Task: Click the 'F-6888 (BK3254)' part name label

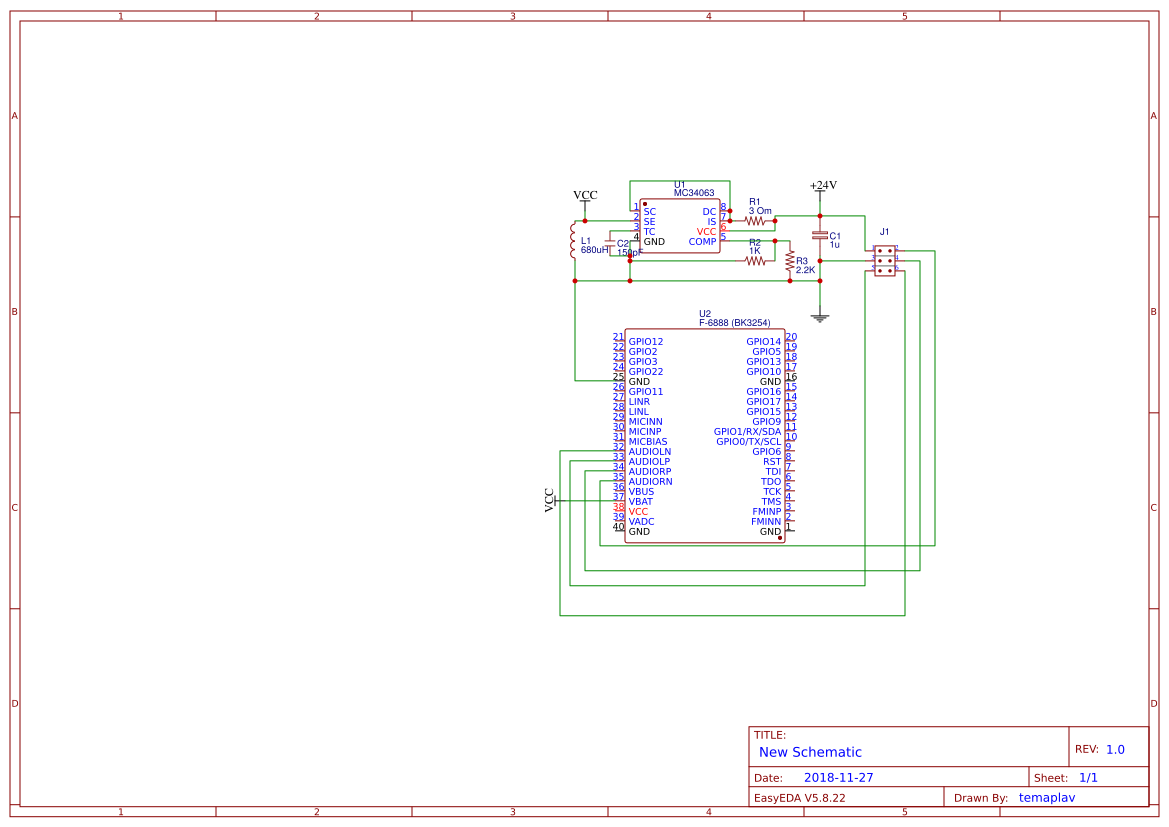Action: click(734, 323)
